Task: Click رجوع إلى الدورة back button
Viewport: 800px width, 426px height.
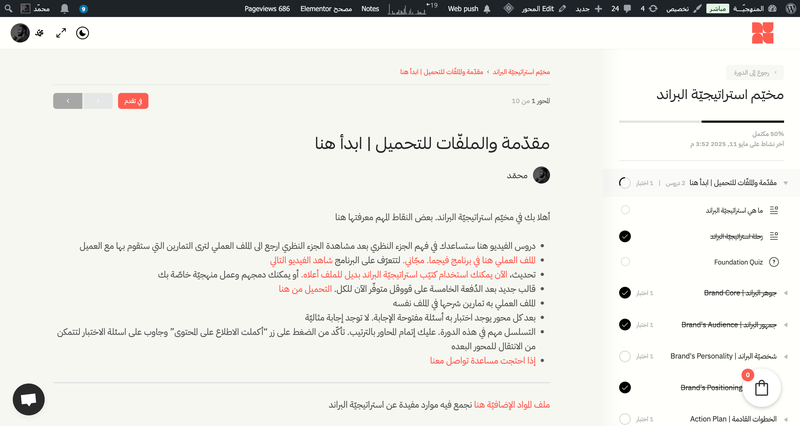Action: [755, 72]
